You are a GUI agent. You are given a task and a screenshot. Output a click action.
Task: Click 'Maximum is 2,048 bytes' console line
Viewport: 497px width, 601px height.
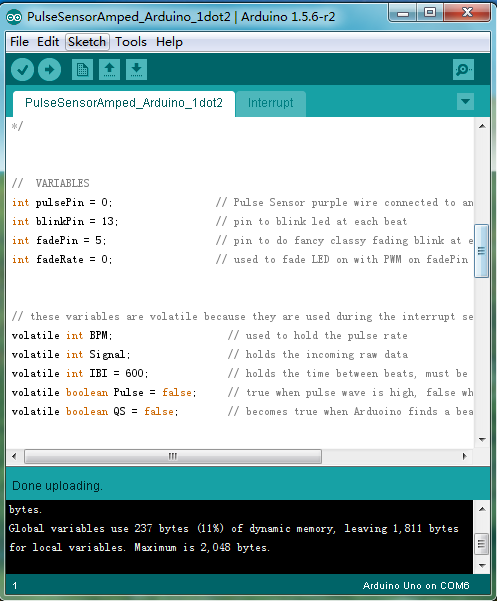(x=202, y=547)
